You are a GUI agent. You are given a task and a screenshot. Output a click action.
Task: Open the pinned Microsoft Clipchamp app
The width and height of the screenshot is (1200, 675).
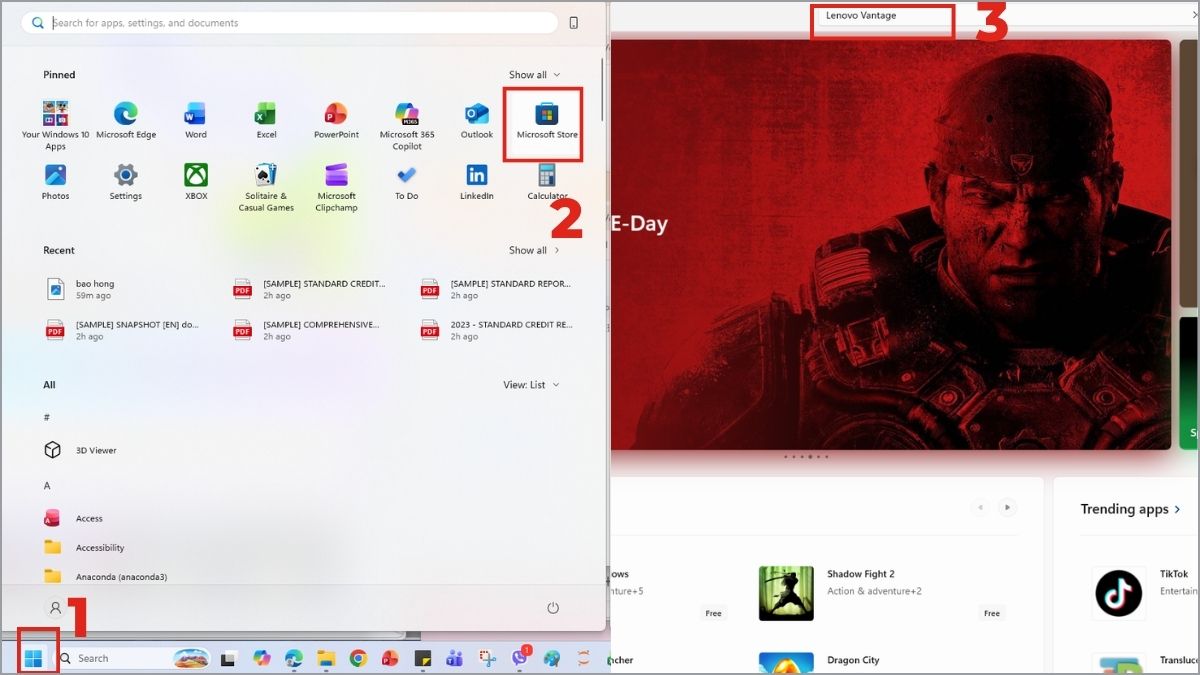tap(336, 187)
